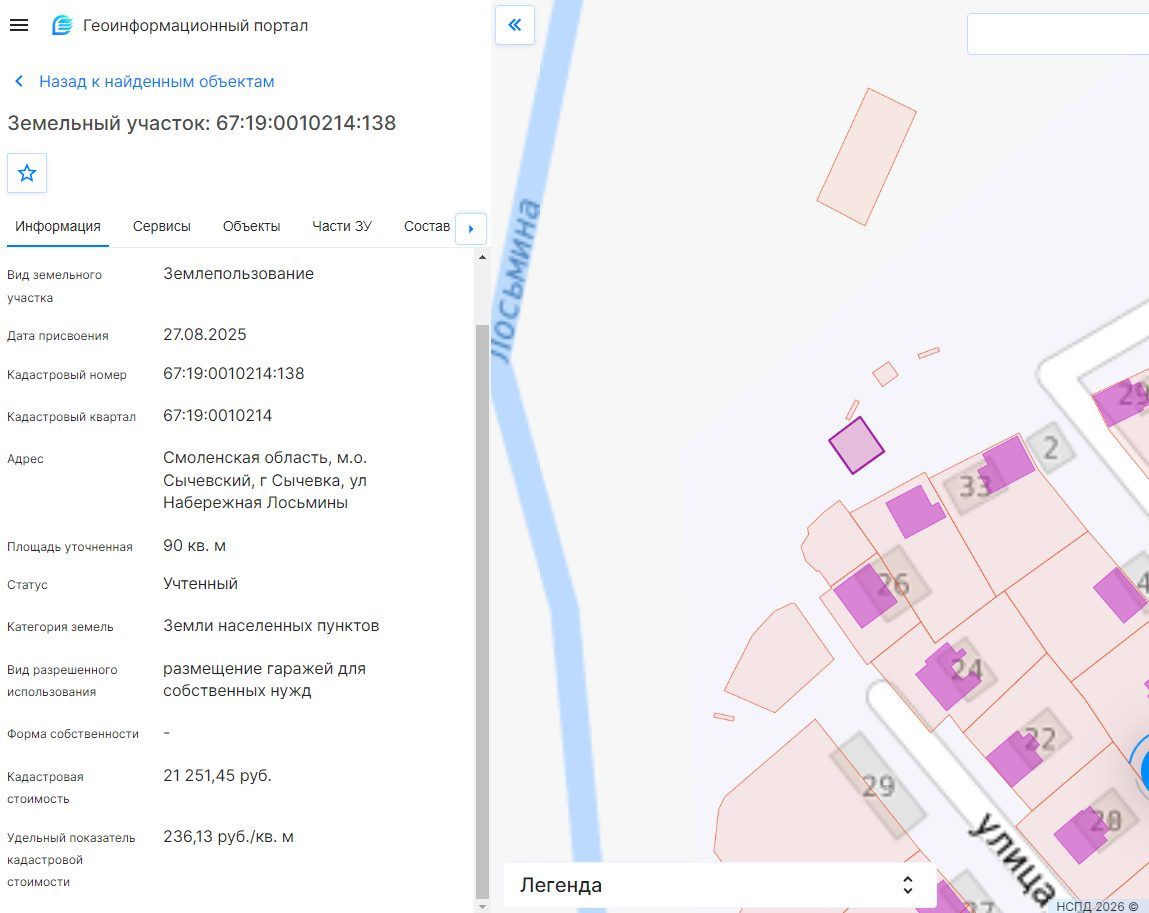The width and height of the screenshot is (1149, 913).
Task: Click the value Землепользование
Action: point(238,274)
